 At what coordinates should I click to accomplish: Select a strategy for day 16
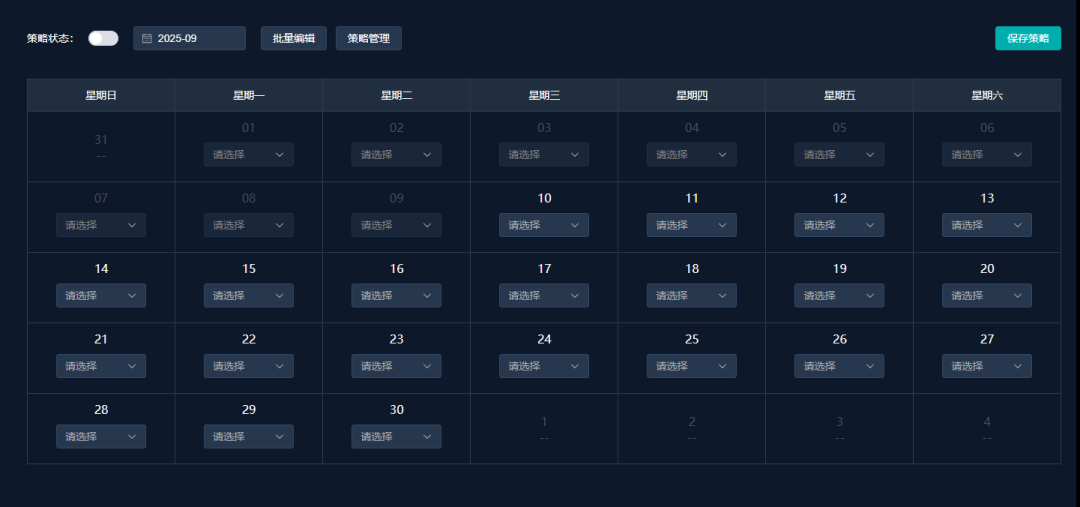(397, 296)
